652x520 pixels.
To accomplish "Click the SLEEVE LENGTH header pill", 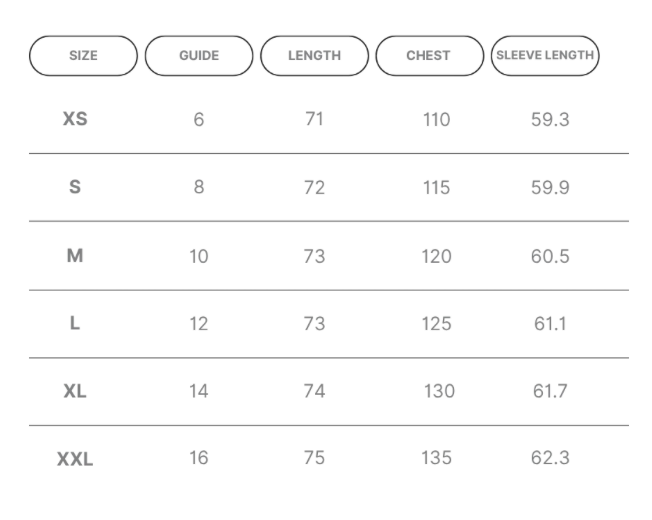I will click(545, 56).
